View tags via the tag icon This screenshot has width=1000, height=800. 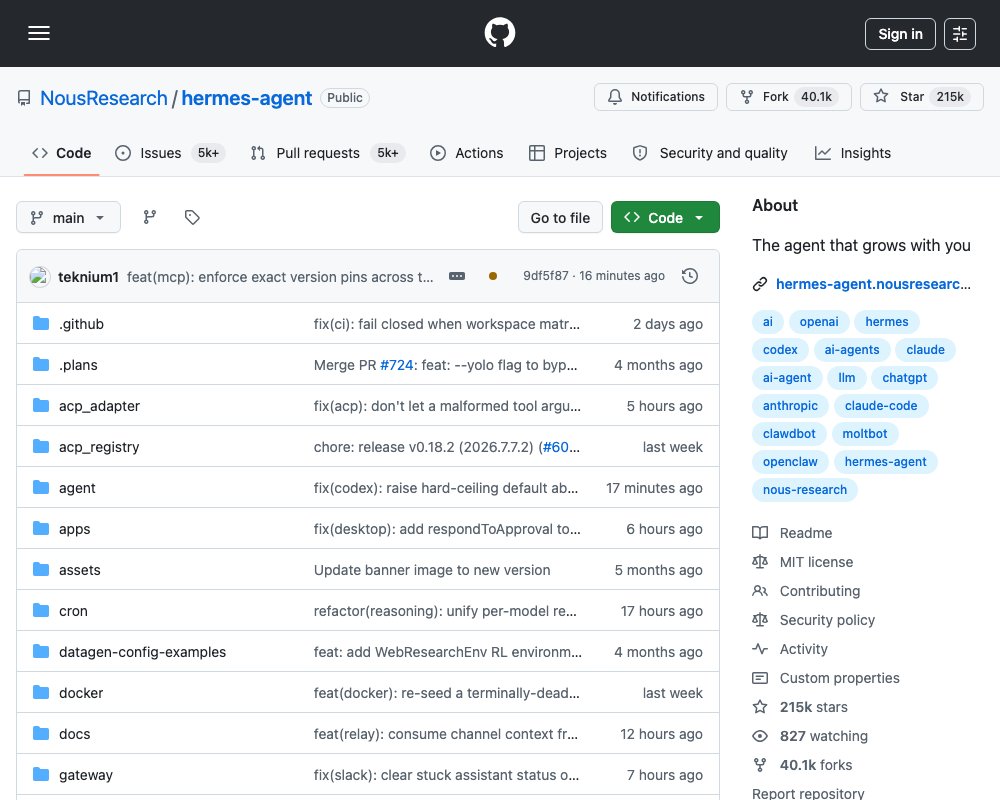(192, 218)
